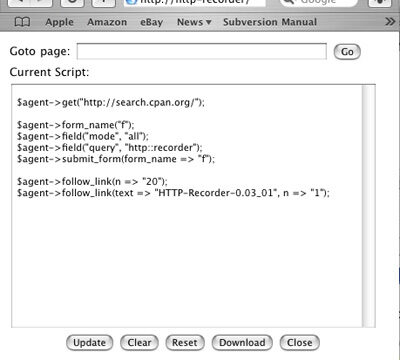Click the Clear button

[139, 343]
